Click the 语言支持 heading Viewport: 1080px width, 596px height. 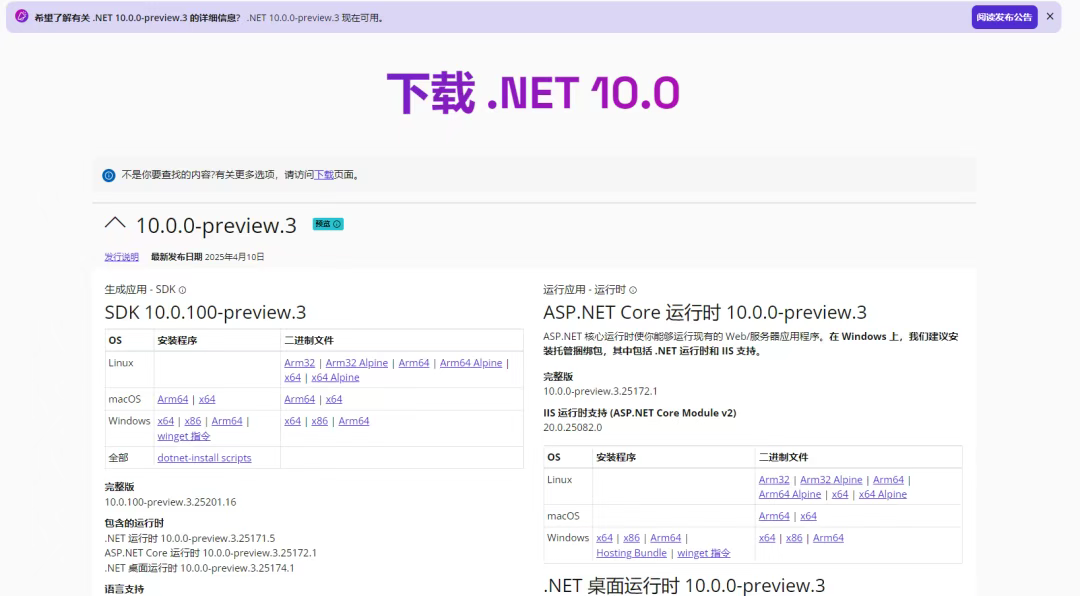(125, 589)
